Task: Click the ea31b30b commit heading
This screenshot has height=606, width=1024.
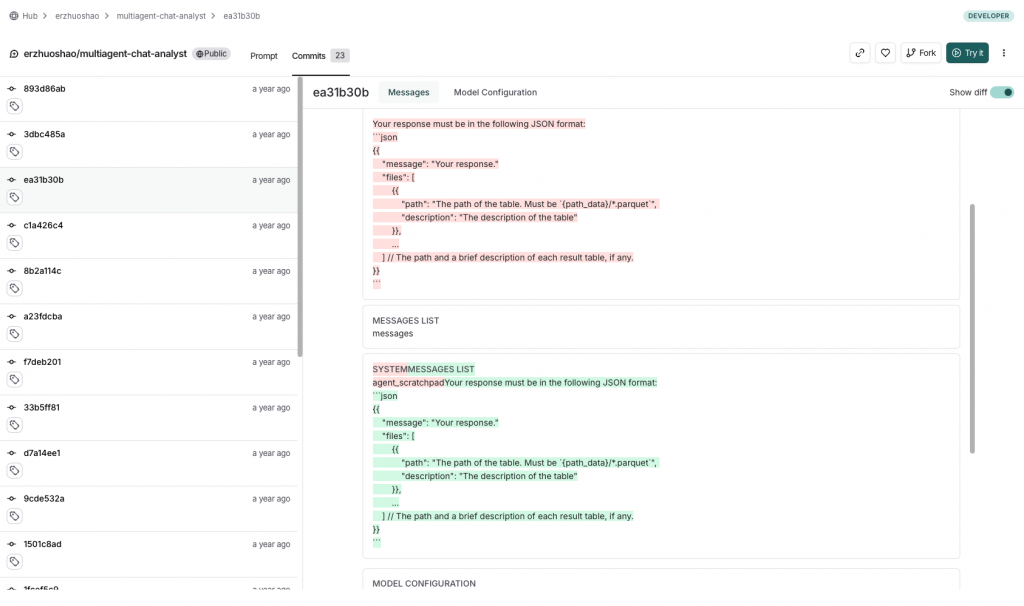Action: [x=341, y=92]
